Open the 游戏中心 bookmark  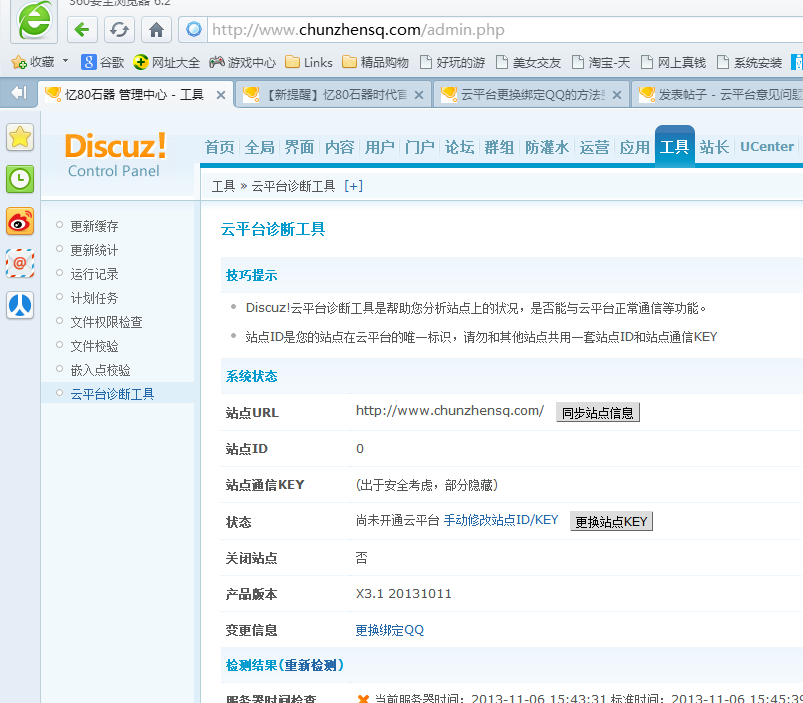point(243,62)
